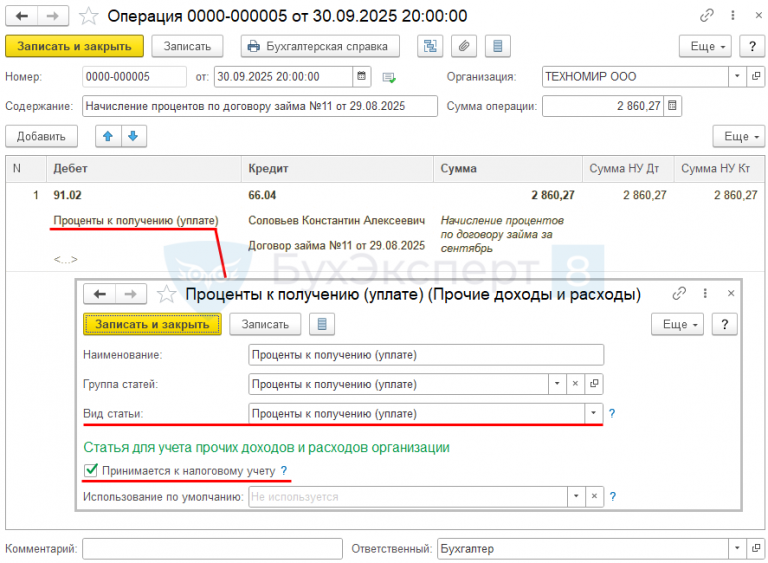
Task: Click the N column header
Action: 26,169
